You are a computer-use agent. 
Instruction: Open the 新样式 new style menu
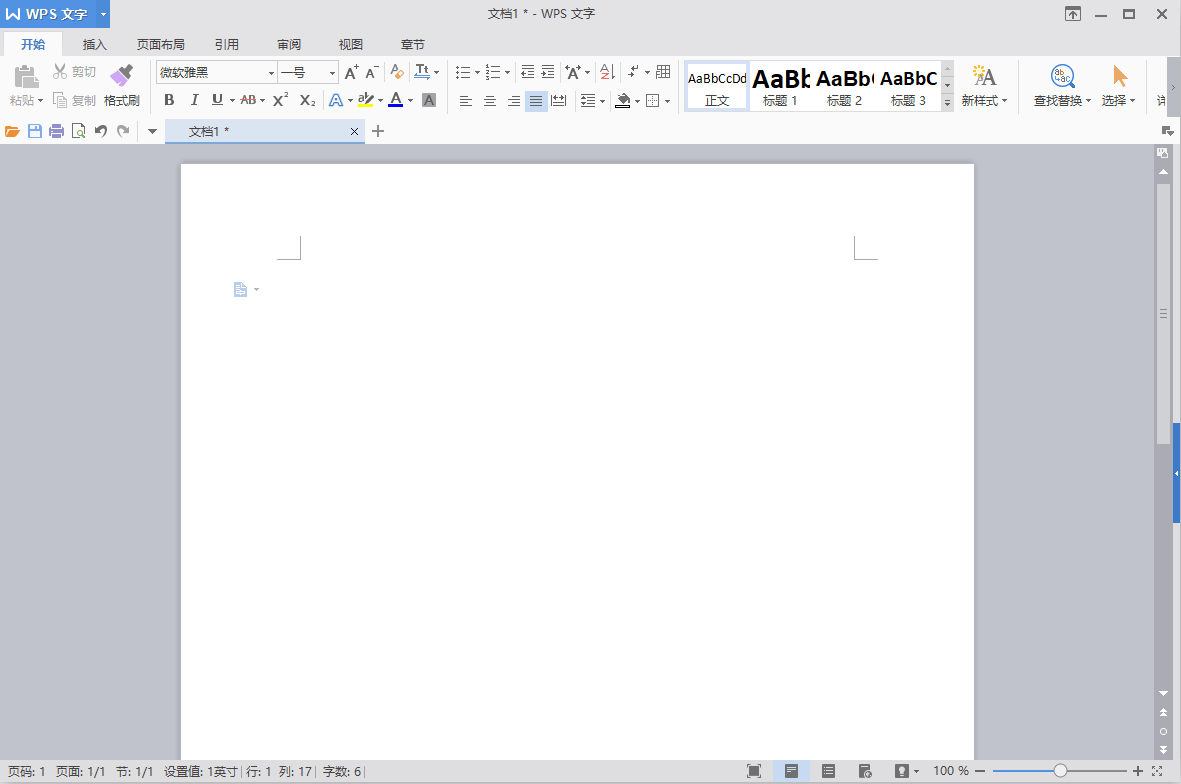pyautogui.click(x=984, y=86)
